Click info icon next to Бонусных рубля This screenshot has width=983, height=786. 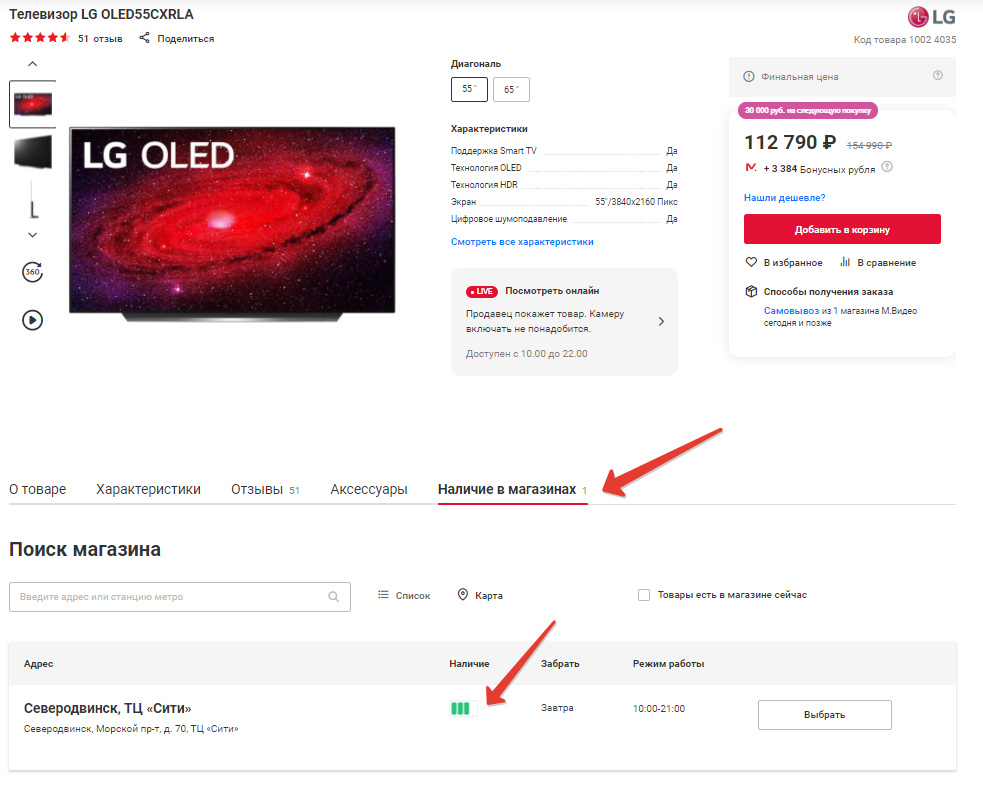point(887,167)
